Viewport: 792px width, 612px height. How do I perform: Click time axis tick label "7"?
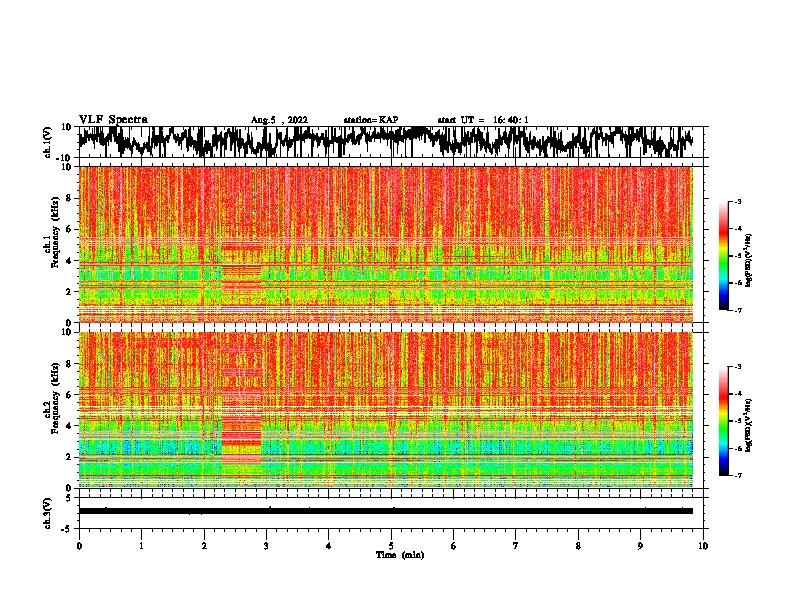point(516,546)
